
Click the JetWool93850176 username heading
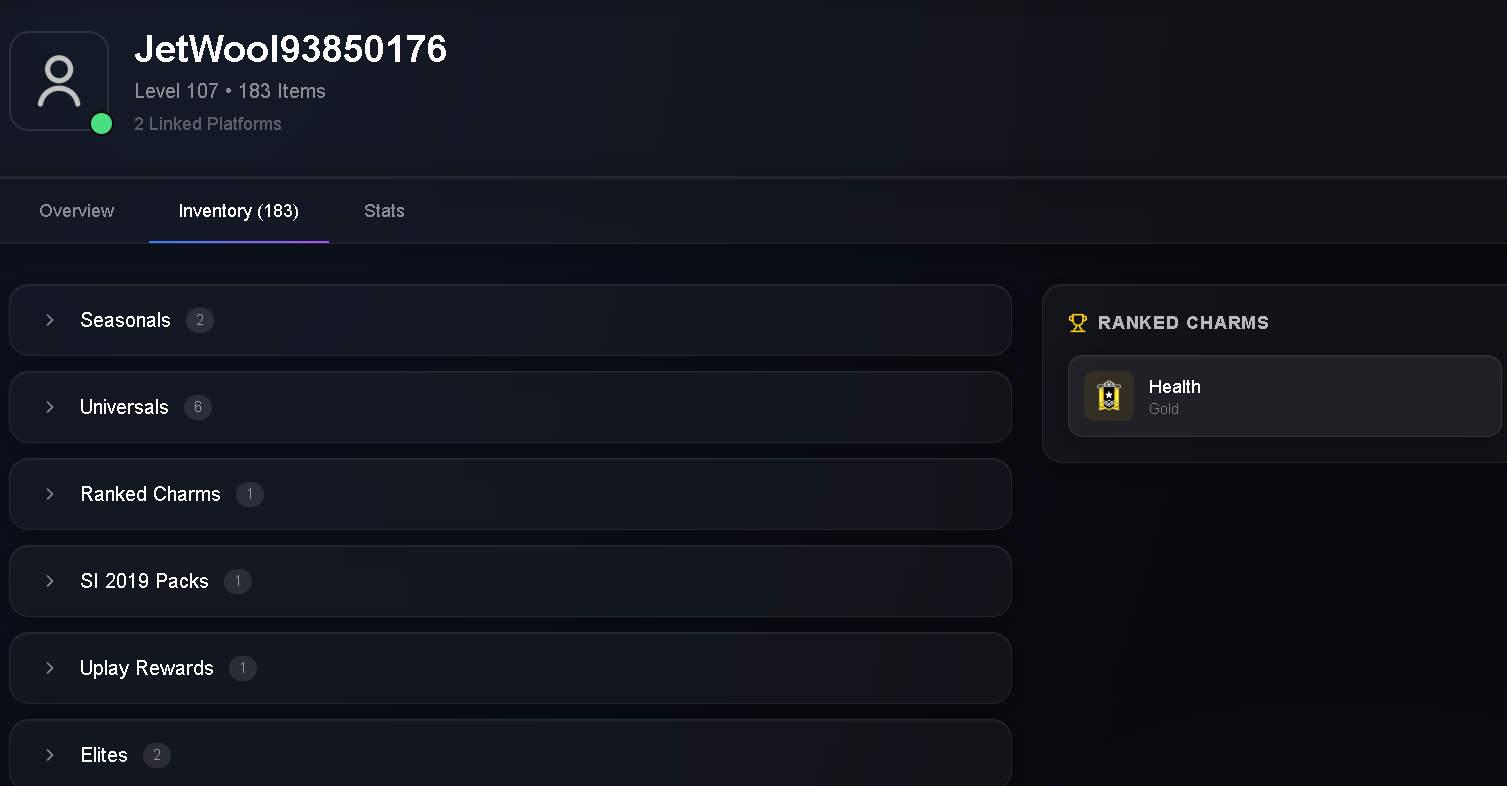point(291,49)
